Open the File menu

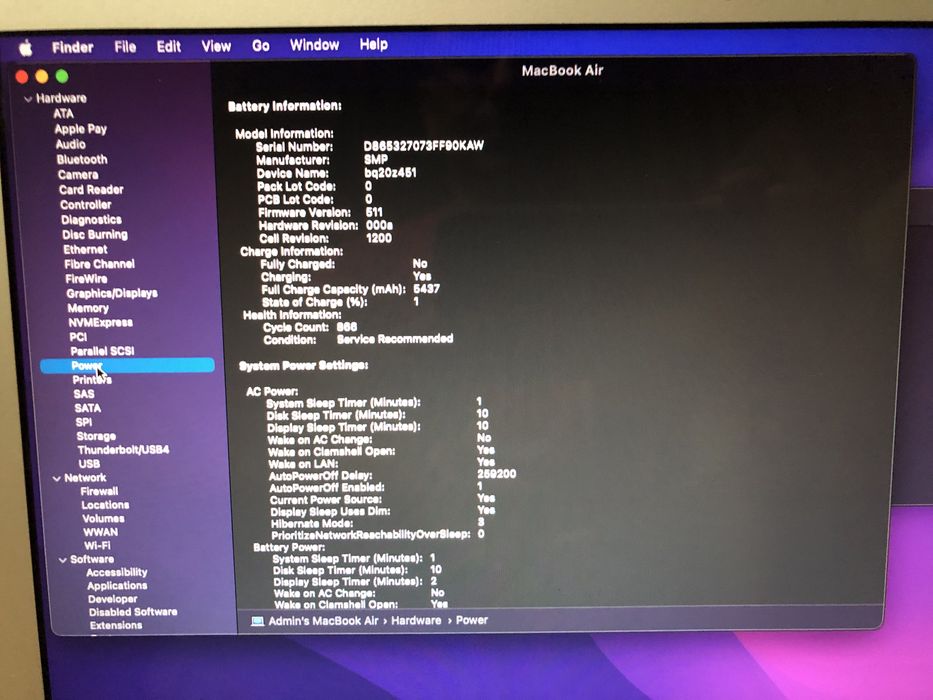coord(125,46)
